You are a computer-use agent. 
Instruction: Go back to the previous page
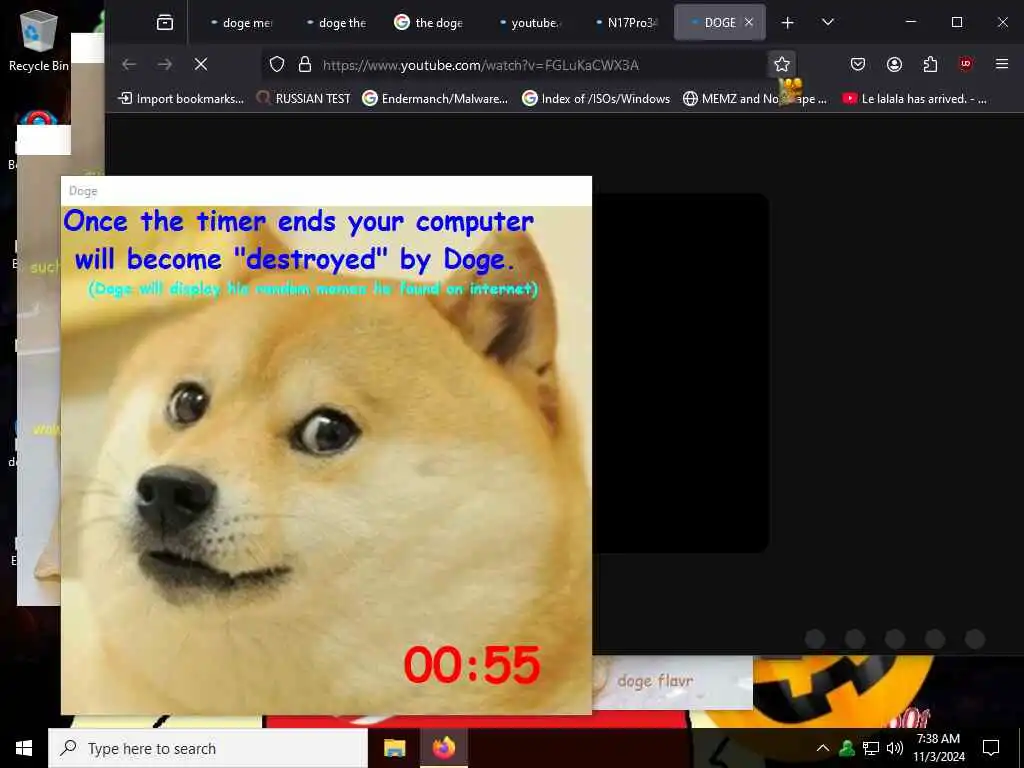pyautogui.click(x=129, y=64)
